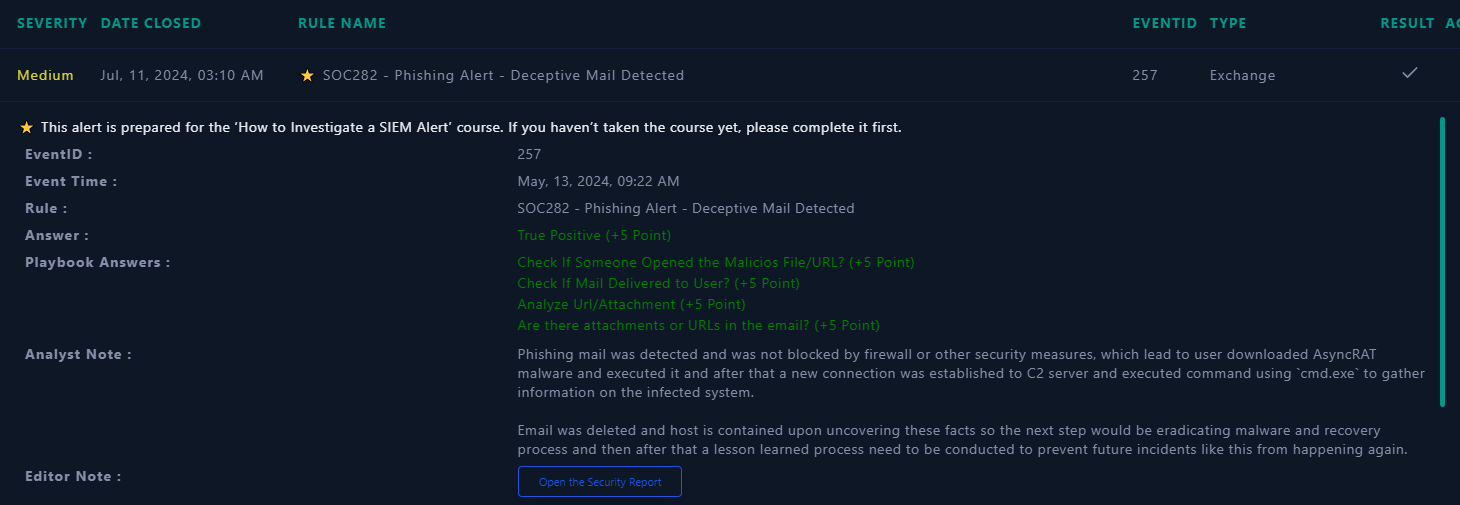
Task: Click the Rule Name column header
Action: pos(342,23)
